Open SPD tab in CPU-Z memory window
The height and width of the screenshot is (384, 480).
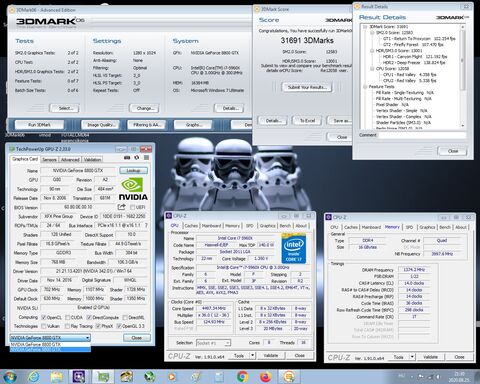[x=409, y=227]
